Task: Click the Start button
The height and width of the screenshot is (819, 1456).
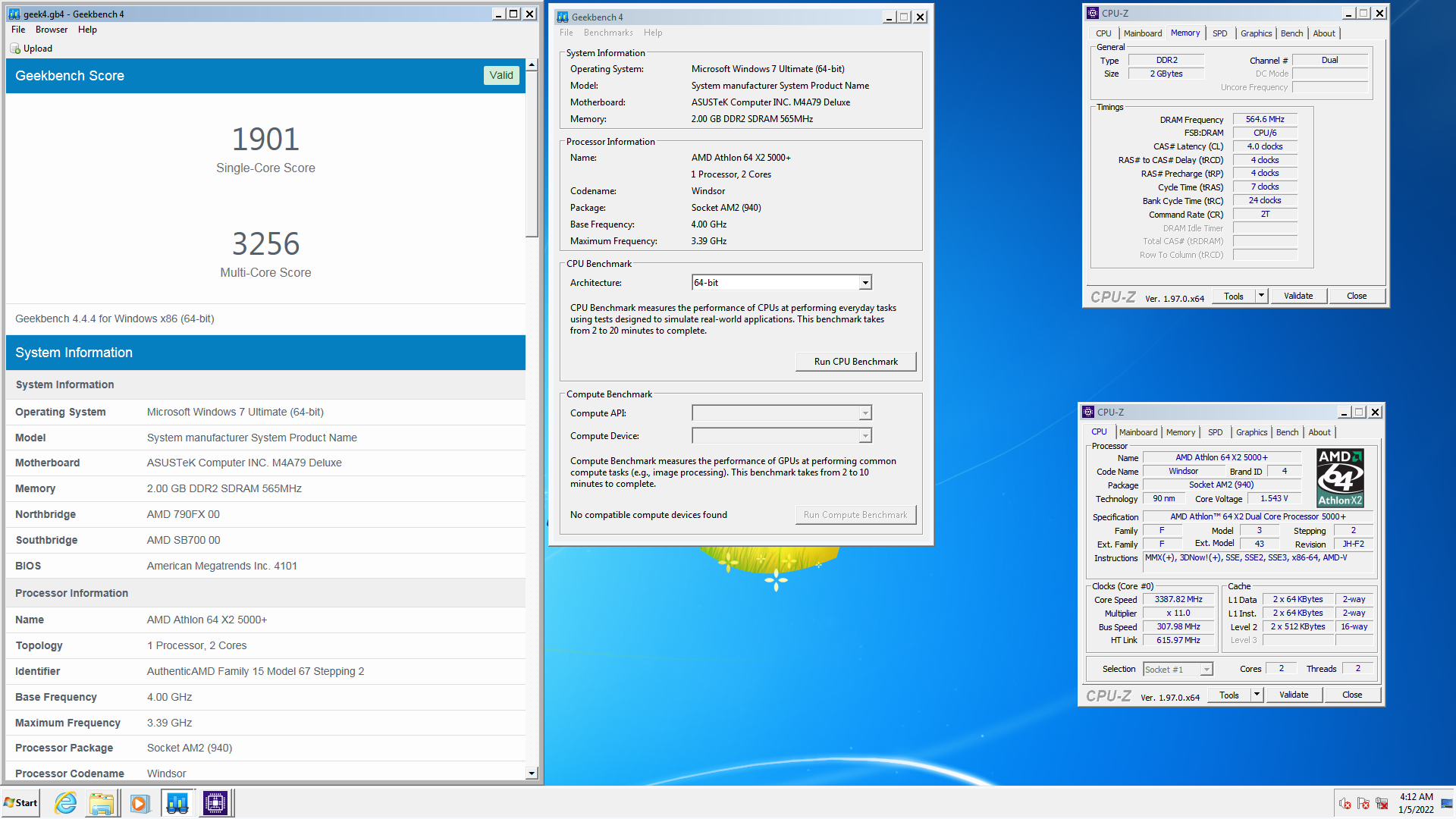Action: [20, 803]
